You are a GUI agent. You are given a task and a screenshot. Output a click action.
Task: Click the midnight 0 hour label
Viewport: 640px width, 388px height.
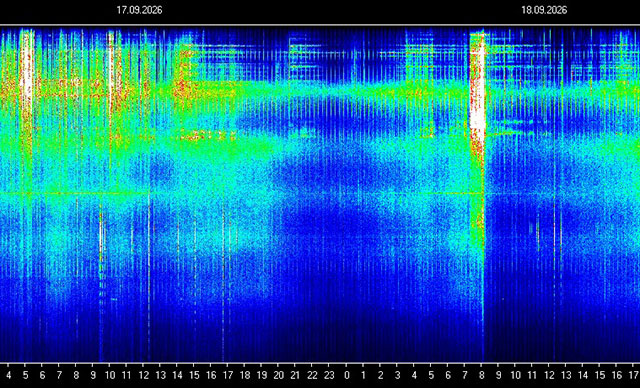347,375
